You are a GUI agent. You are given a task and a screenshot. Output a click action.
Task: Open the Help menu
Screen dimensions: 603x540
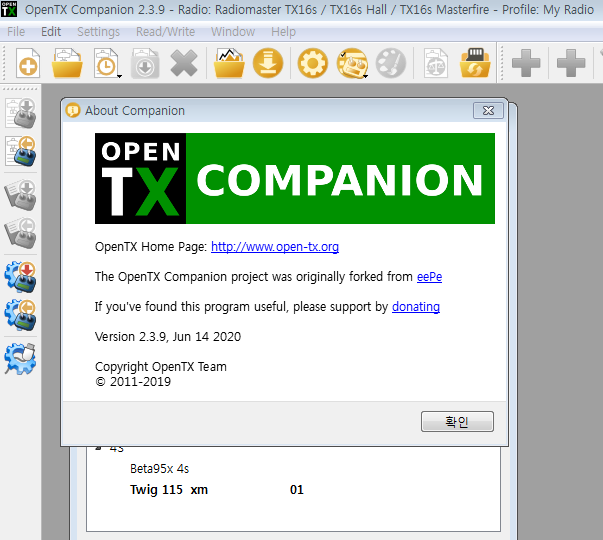[x=283, y=32]
